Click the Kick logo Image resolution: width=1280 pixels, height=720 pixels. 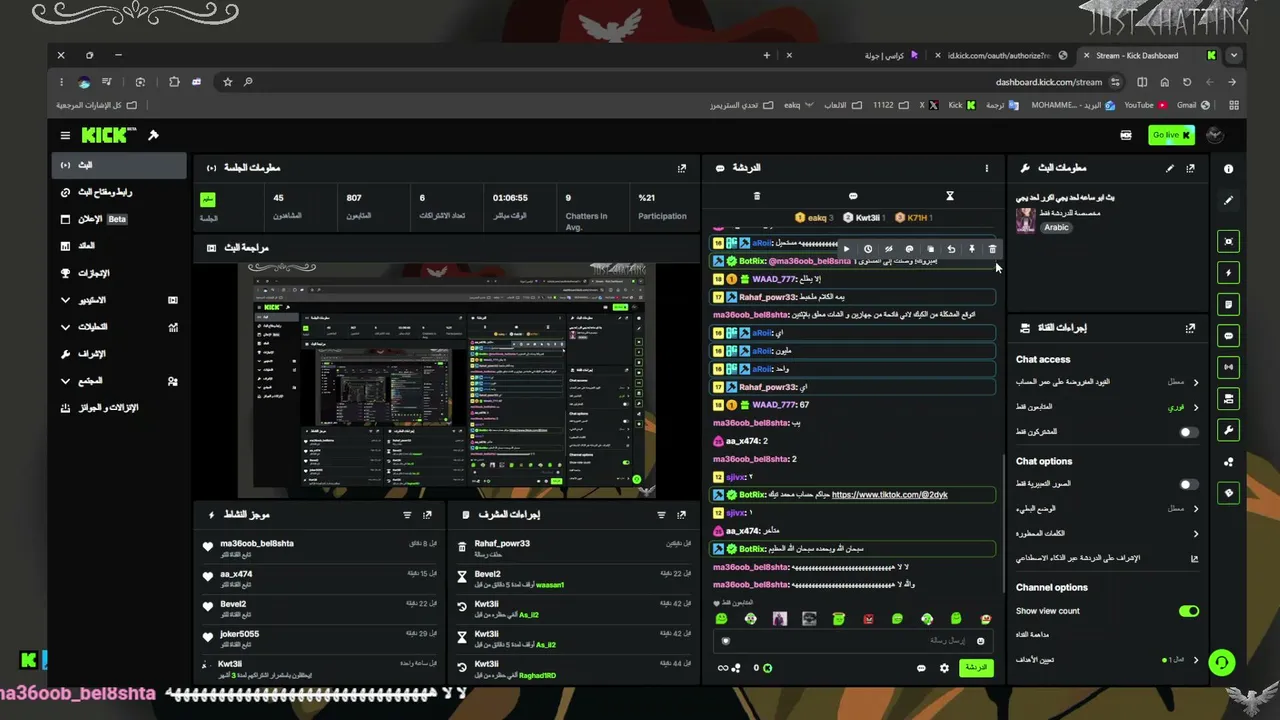pyautogui.click(x=109, y=135)
